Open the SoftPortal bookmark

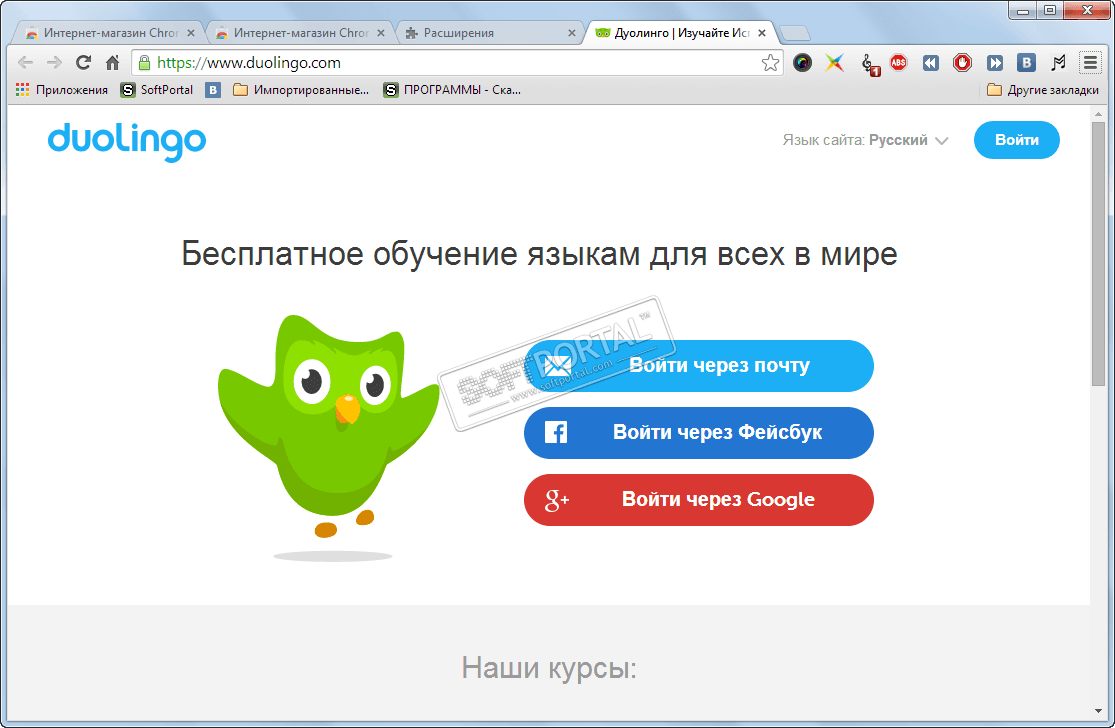(x=157, y=90)
